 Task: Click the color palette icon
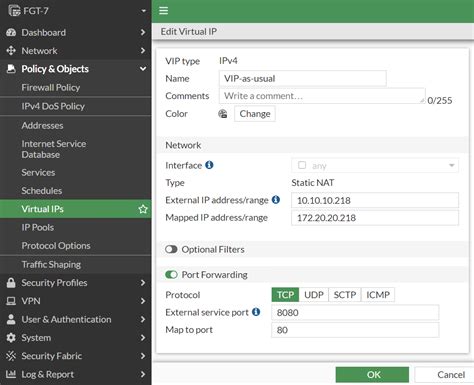click(x=223, y=114)
